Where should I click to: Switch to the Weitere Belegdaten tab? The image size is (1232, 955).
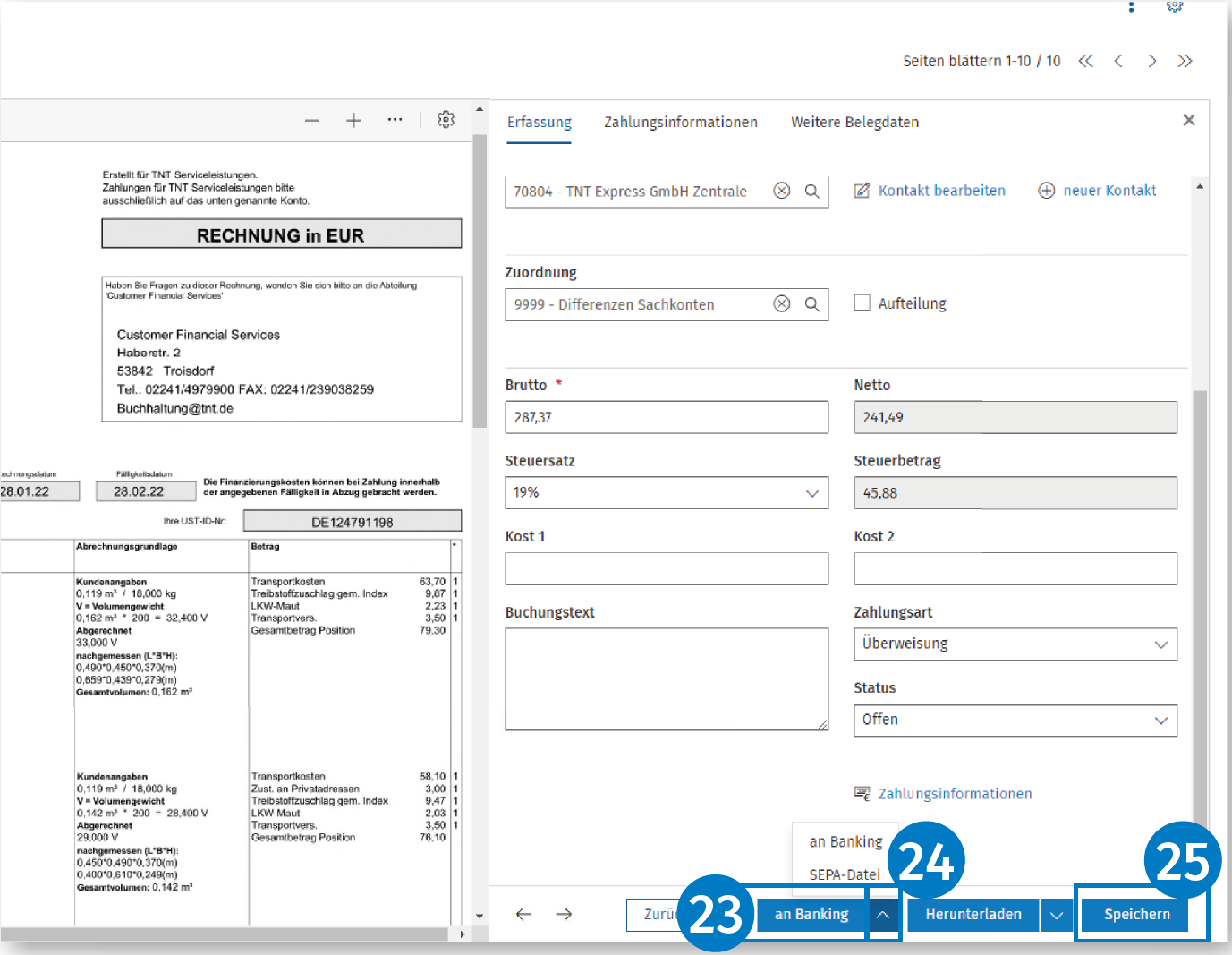pos(854,123)
